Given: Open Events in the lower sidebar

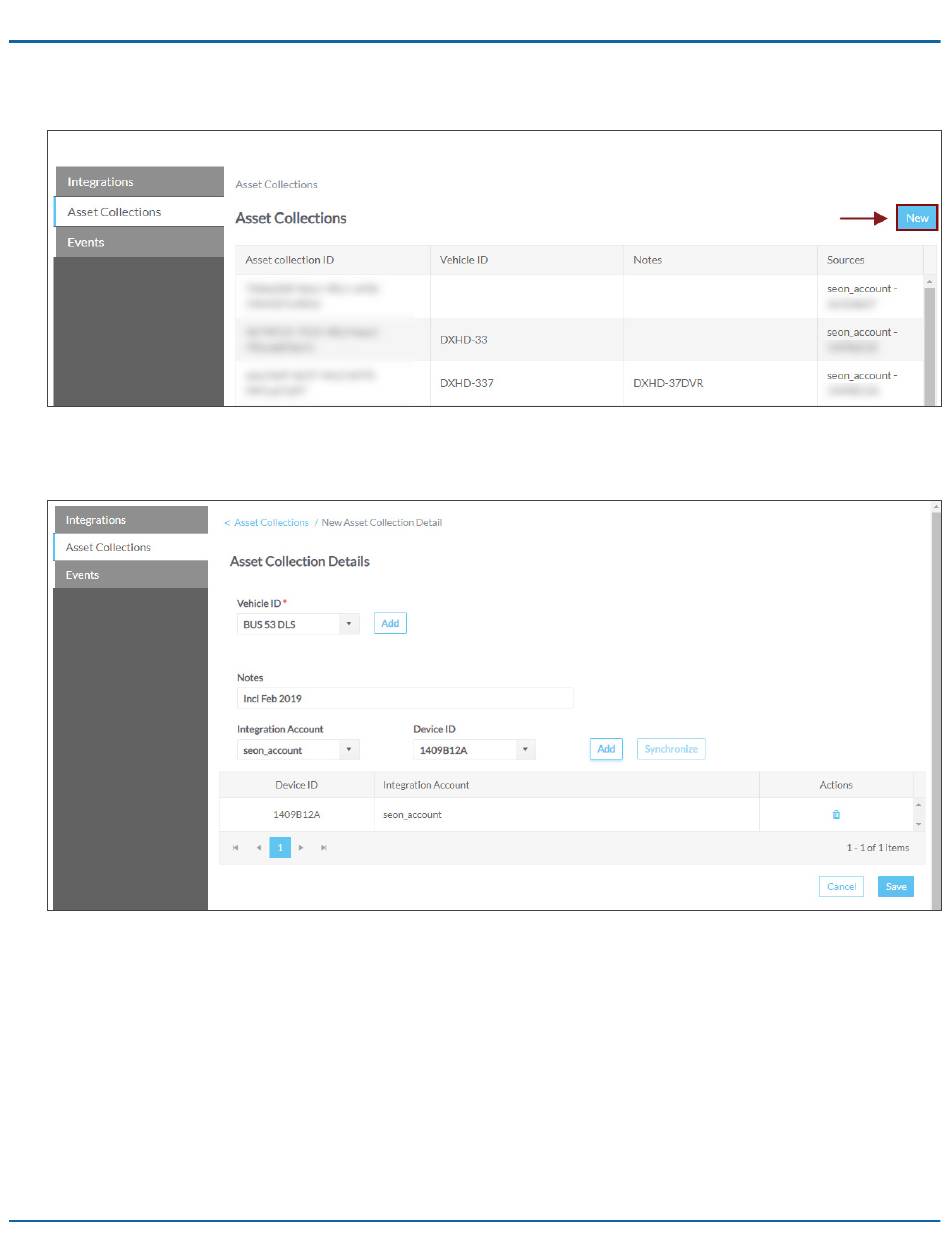Looking at the screenshot, I should 130,575.
